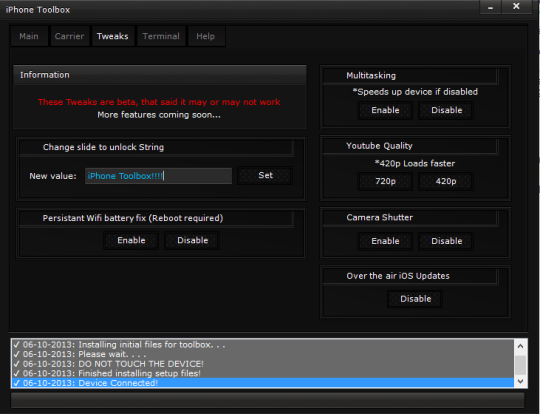Enable Camera Shutter
The image size is (540, 414).
(x=385, y=241)
